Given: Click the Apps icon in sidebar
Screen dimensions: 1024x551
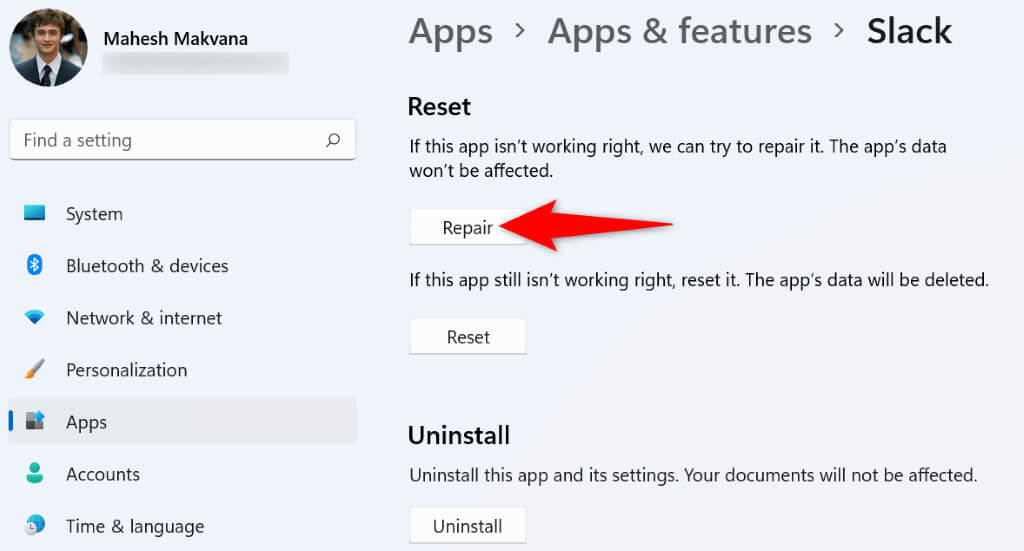Looking at the screenshot, I should [x=35, y=422].
